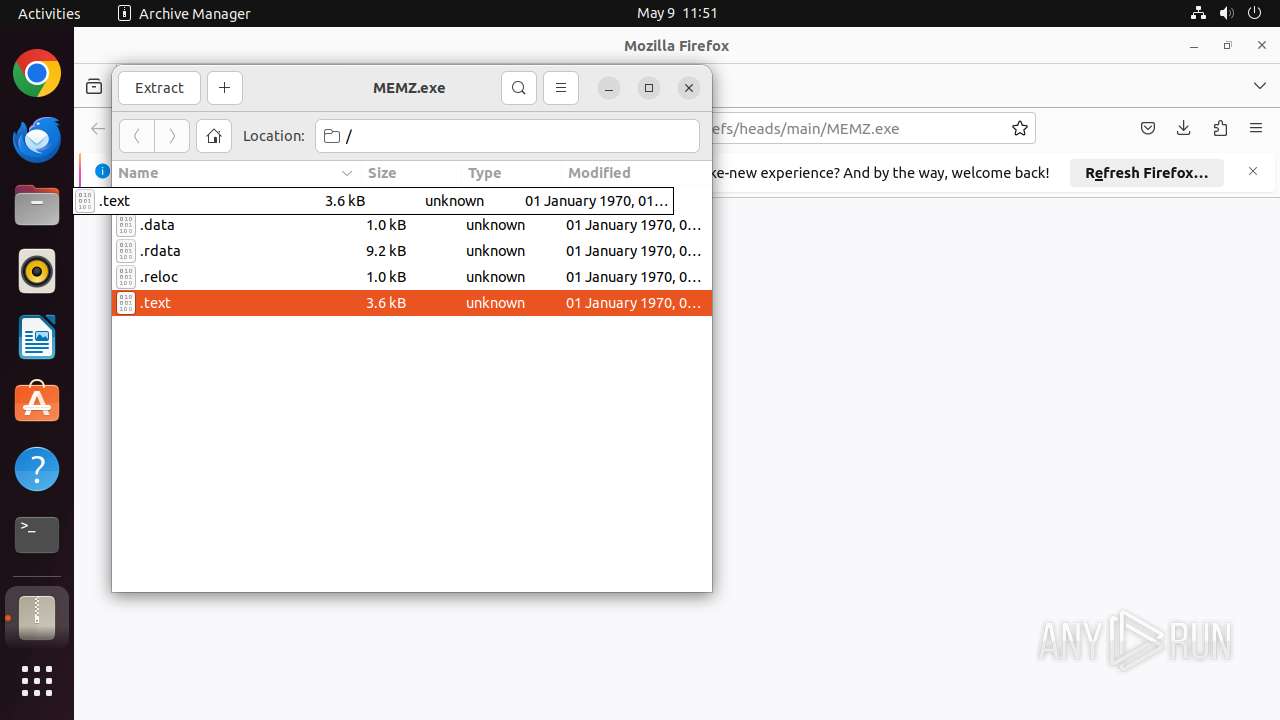This screenshot has width=1280, height=720.
Task: Click Firefox back arrow
Action: [98, 128]
